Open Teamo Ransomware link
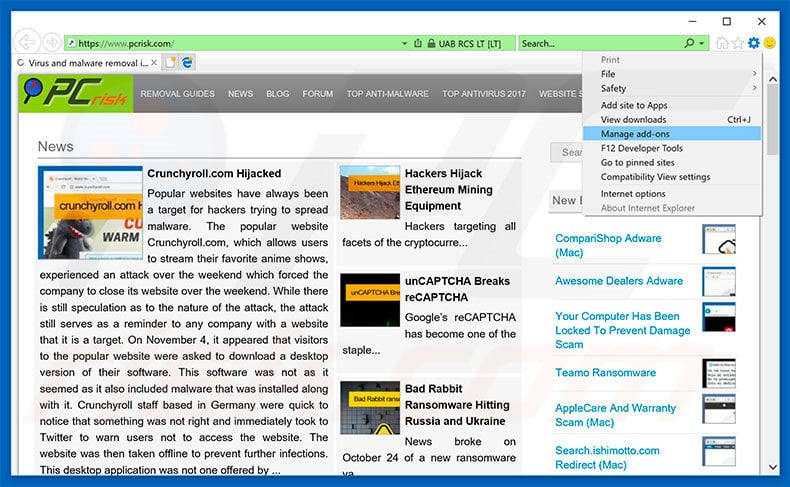 point(606,373)
